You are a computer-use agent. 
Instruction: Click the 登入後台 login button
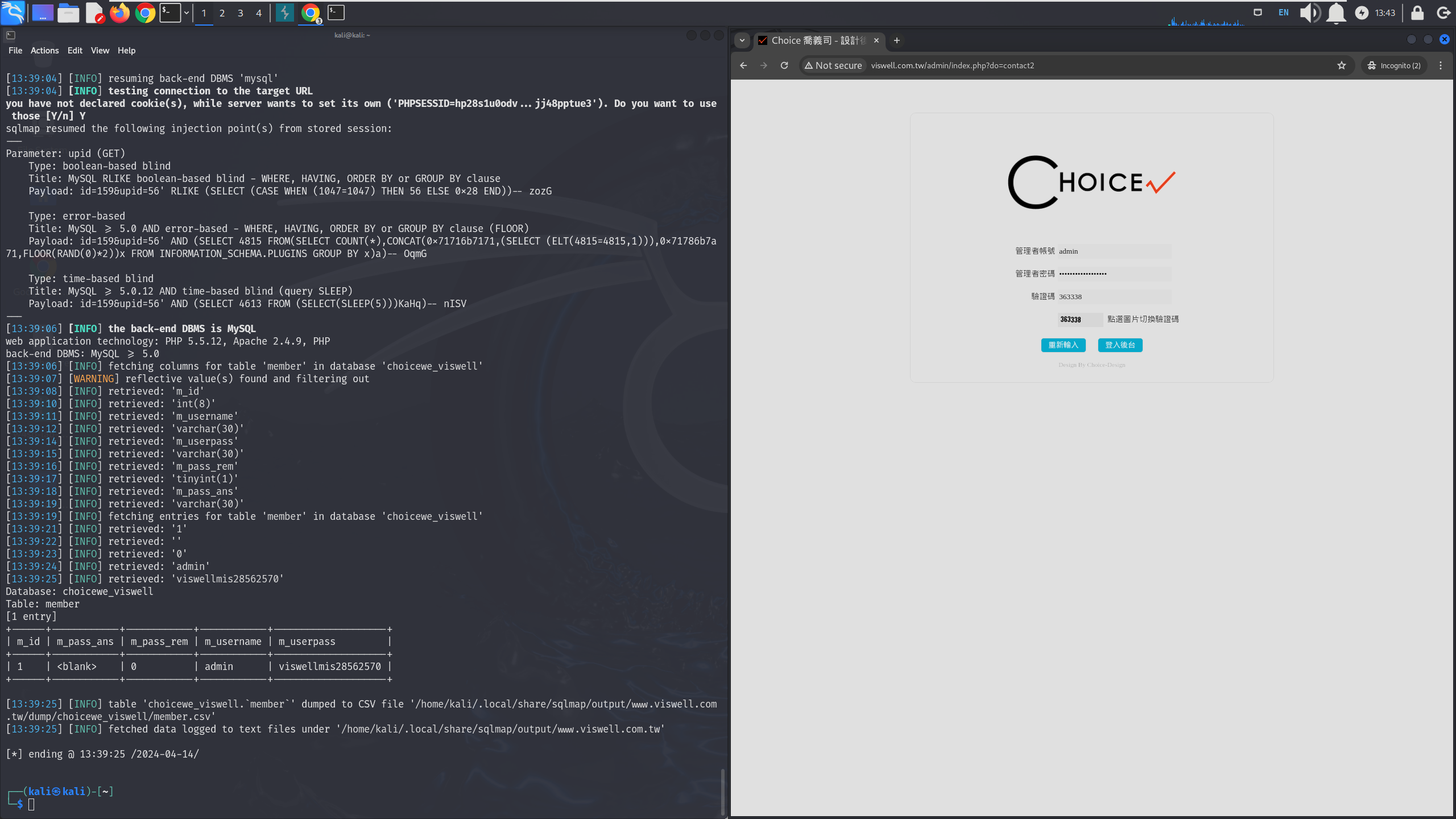(1120, 345)
